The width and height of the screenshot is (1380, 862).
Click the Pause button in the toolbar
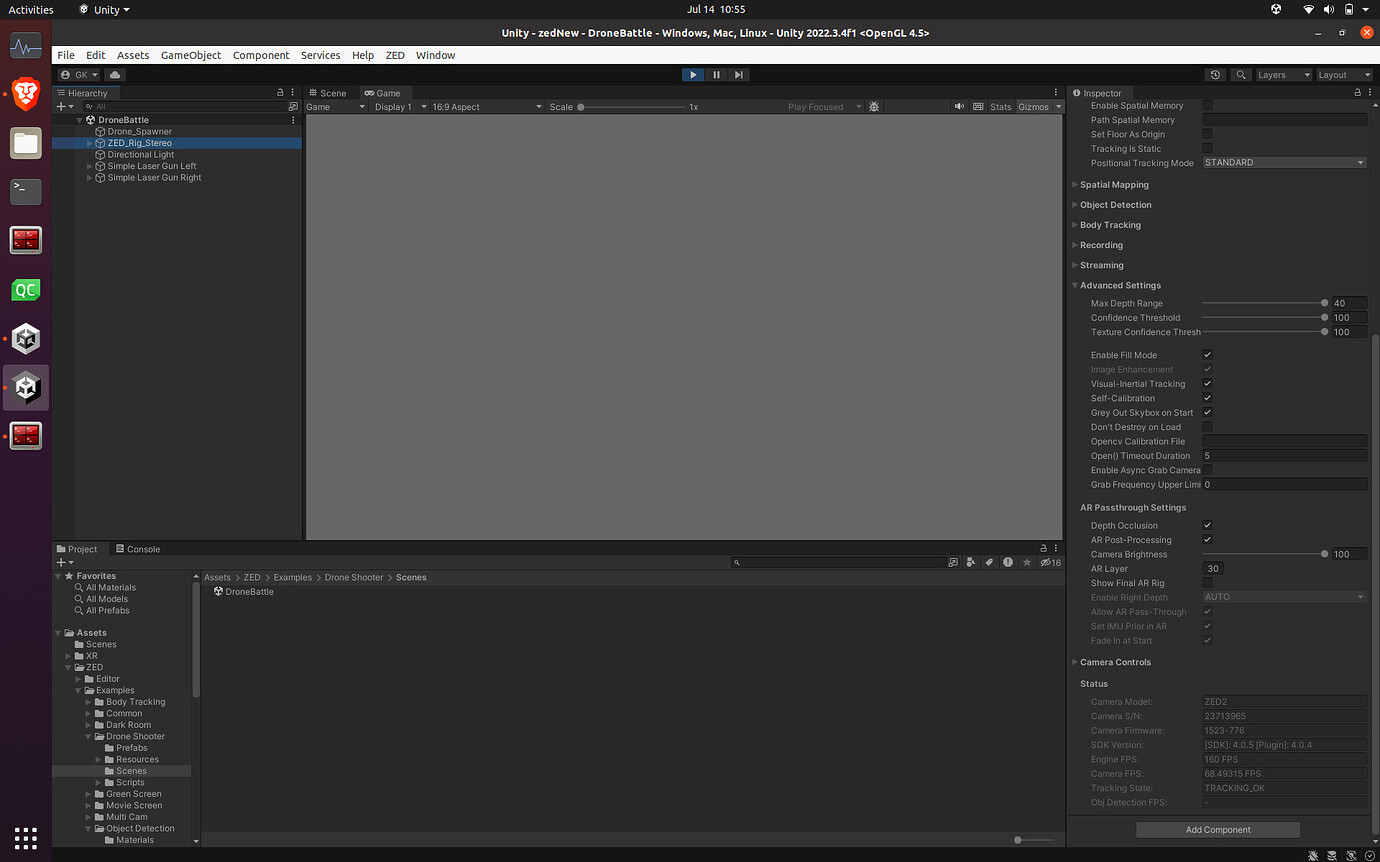click(716, 74)
